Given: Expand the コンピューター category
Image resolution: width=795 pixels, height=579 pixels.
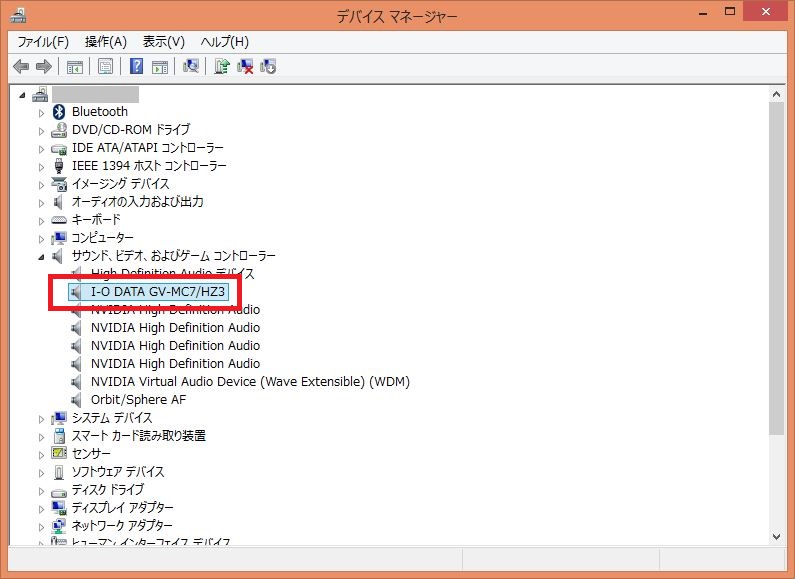Looking at the screenshot, I should [42, 239].
